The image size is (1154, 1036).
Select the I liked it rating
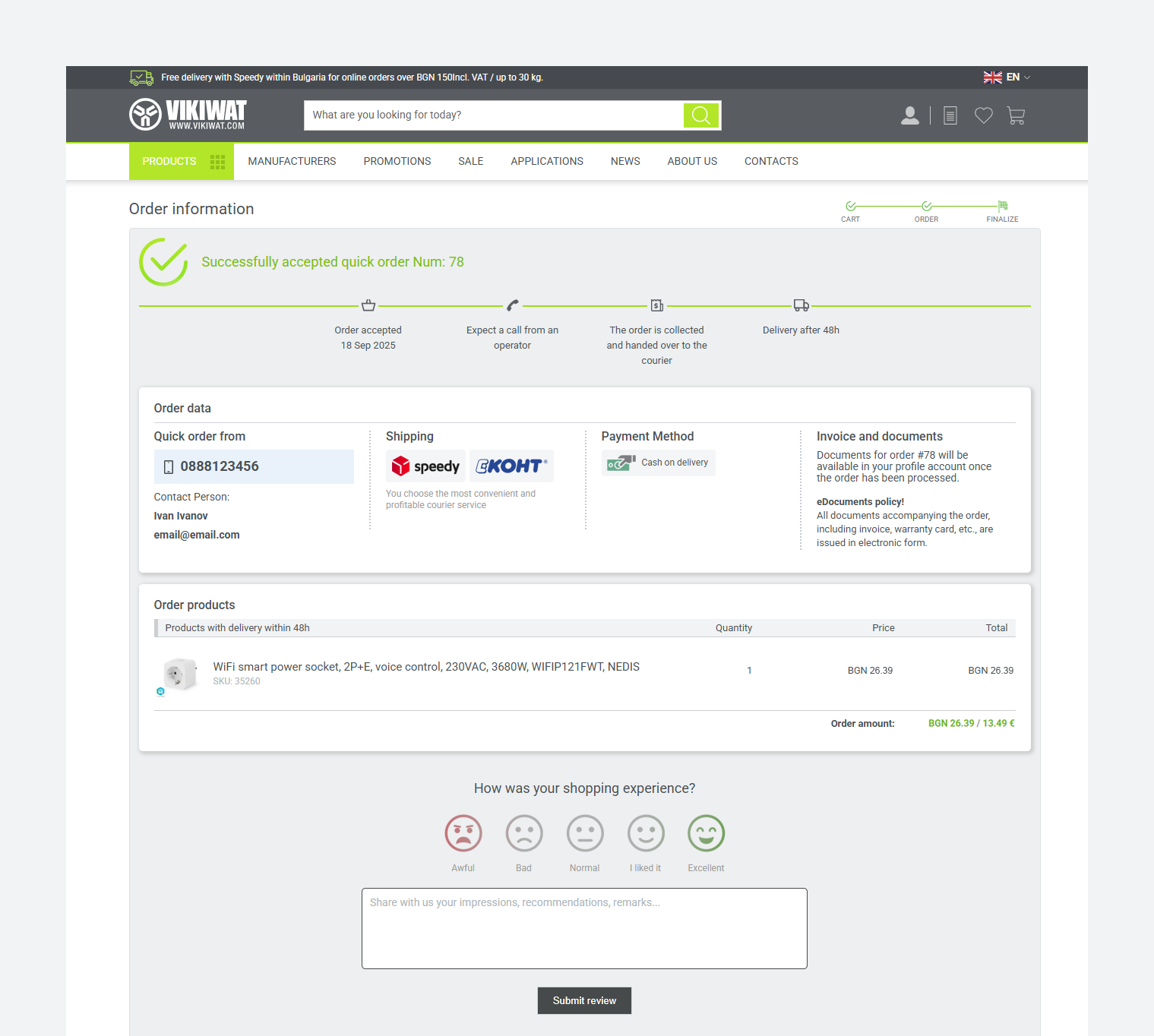[x=646, y=834]
